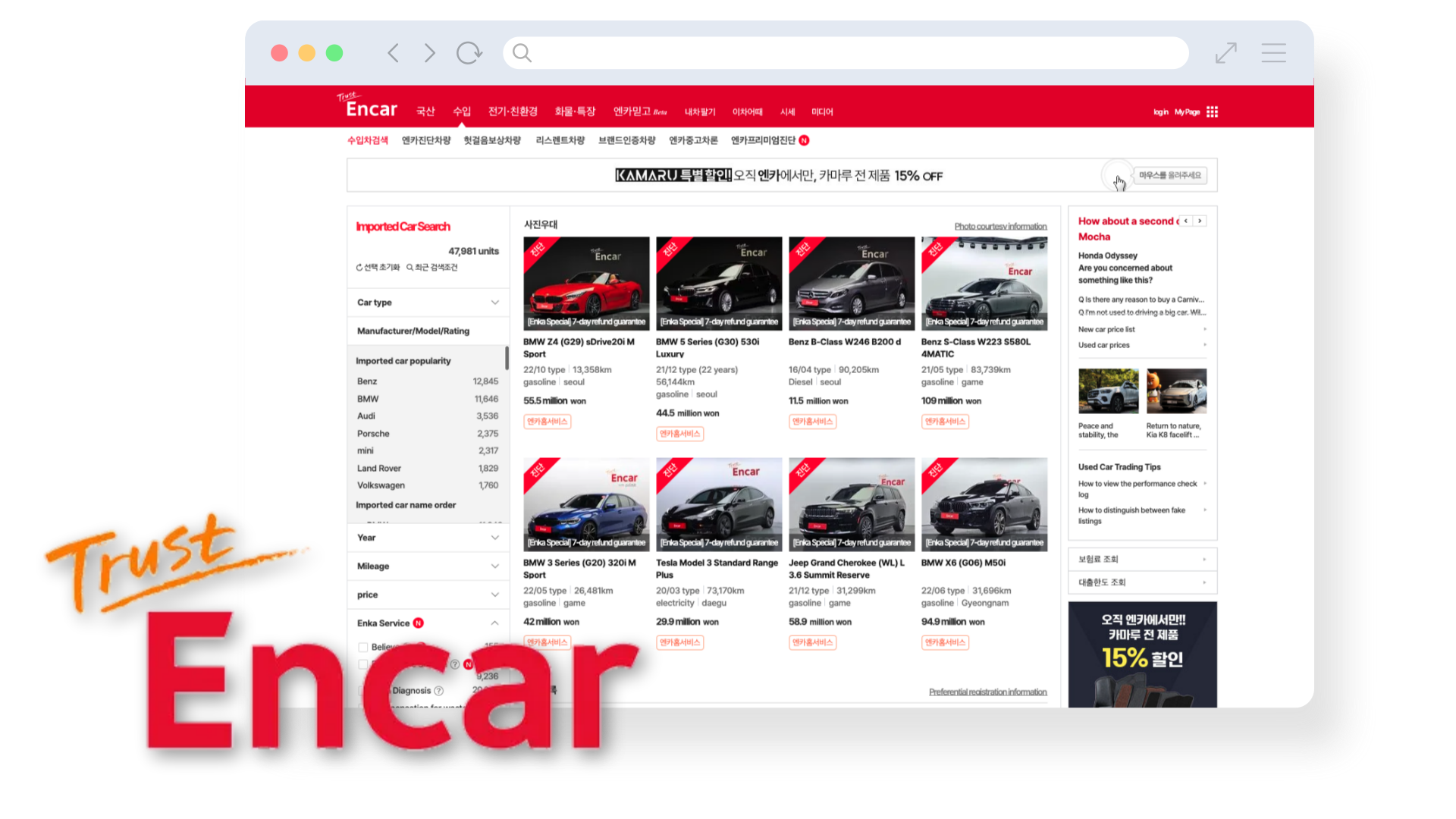This screenshot has height=819, width=1456.
Task: Filter by Porsche 2,375 in popularity list
Action: 428,434
